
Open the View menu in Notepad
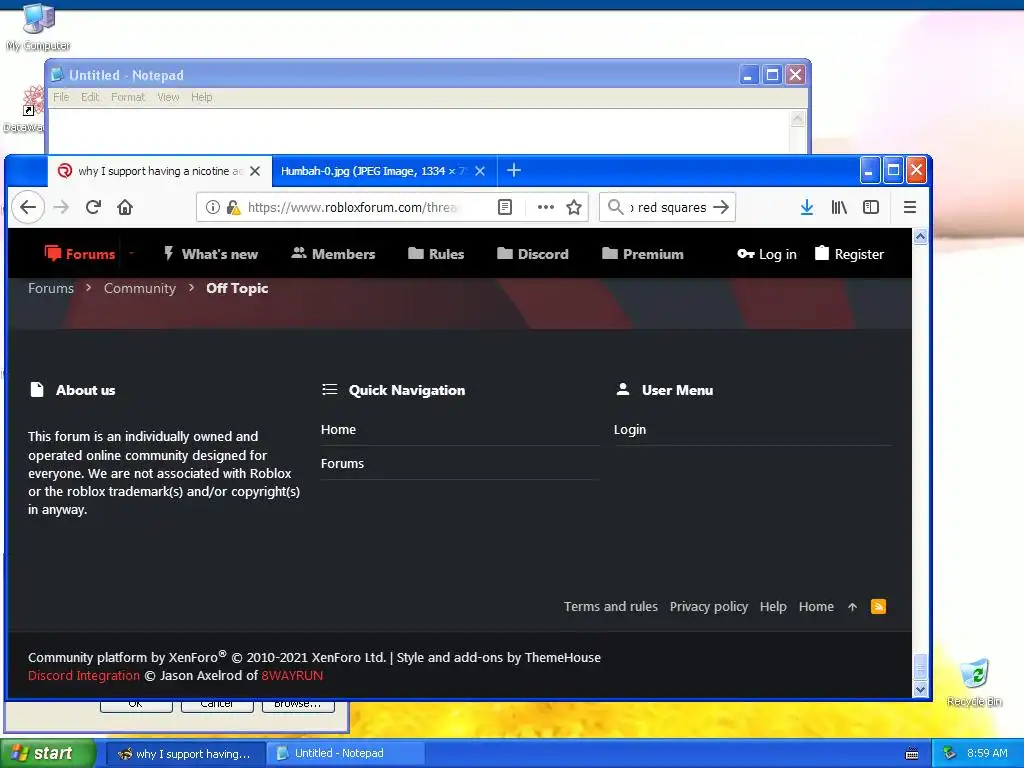tap(168, 97)
